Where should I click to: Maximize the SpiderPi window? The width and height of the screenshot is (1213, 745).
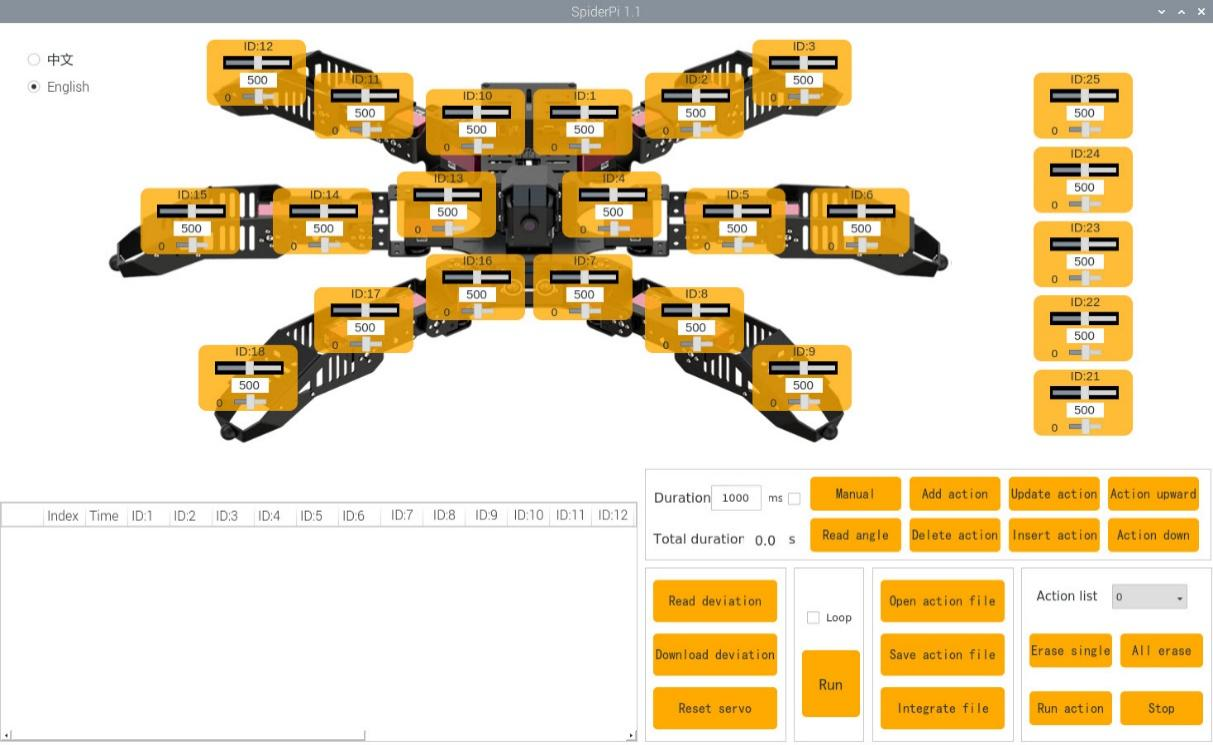pyautogui.click(x=1181, y=11)
